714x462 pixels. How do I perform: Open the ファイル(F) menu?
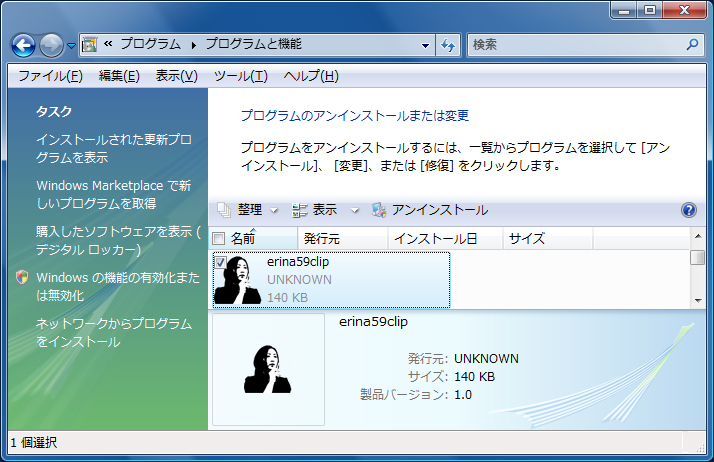(51, 76)
